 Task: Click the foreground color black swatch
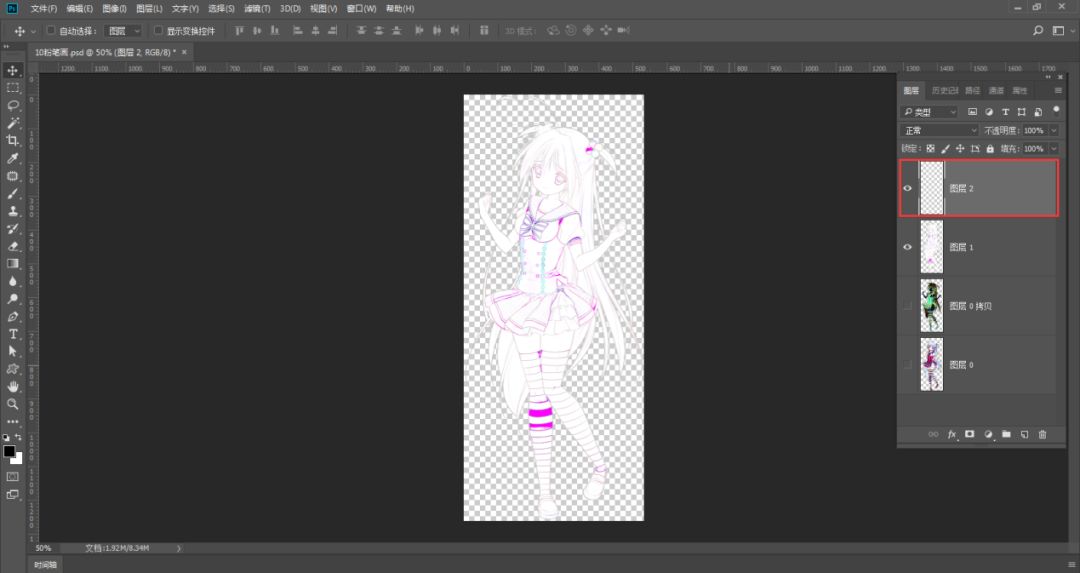point(10,452)
